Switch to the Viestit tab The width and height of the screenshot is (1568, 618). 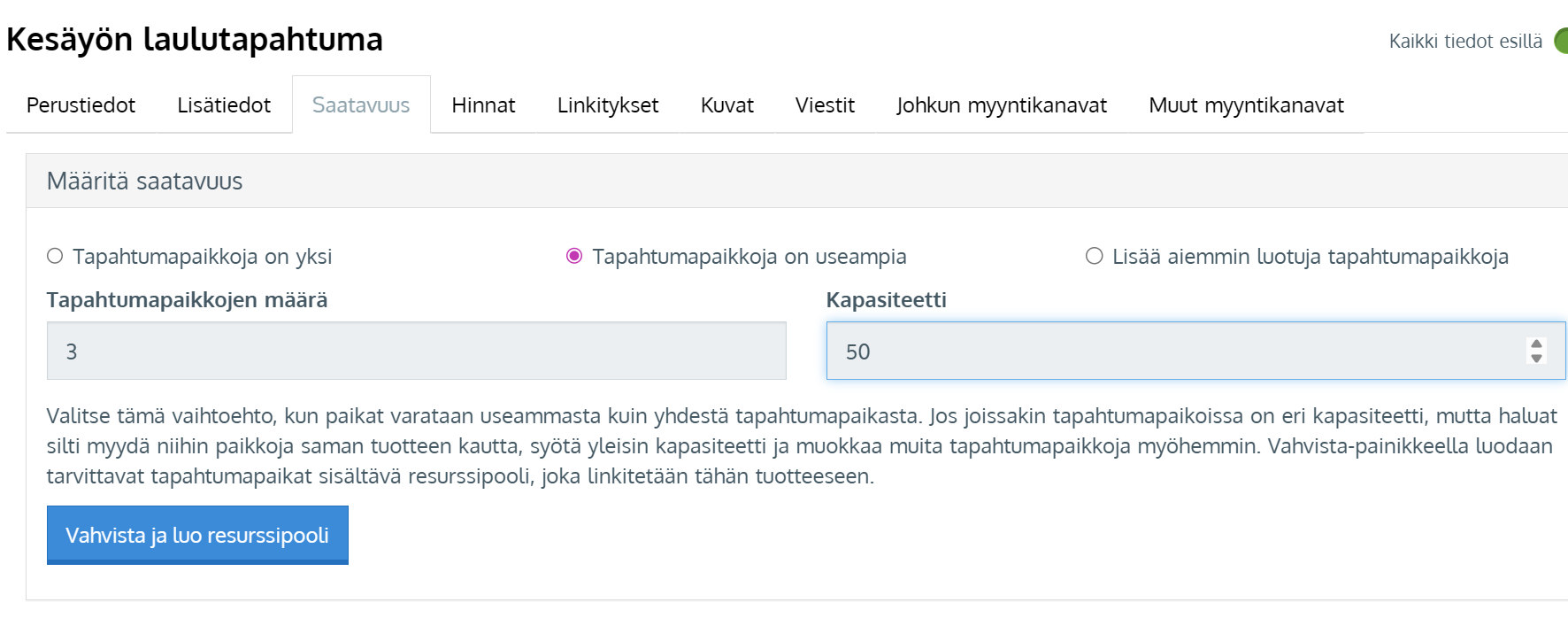(825, 105)
